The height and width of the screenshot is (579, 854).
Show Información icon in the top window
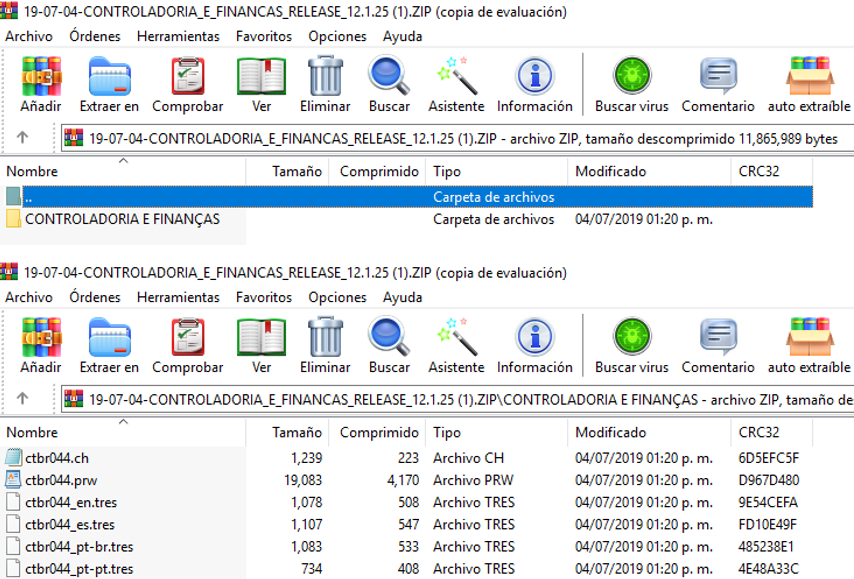pyautogui.click(x=535, y=77)
